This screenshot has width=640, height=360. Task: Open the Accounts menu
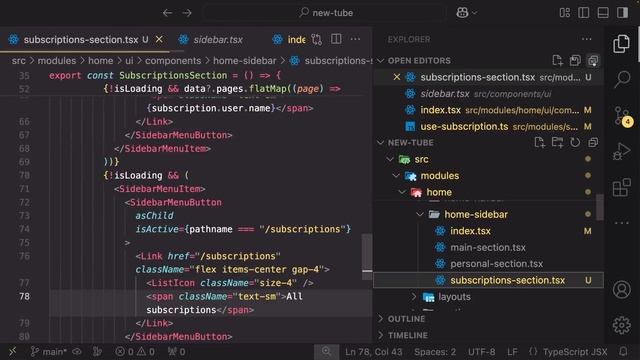[621, 289]
